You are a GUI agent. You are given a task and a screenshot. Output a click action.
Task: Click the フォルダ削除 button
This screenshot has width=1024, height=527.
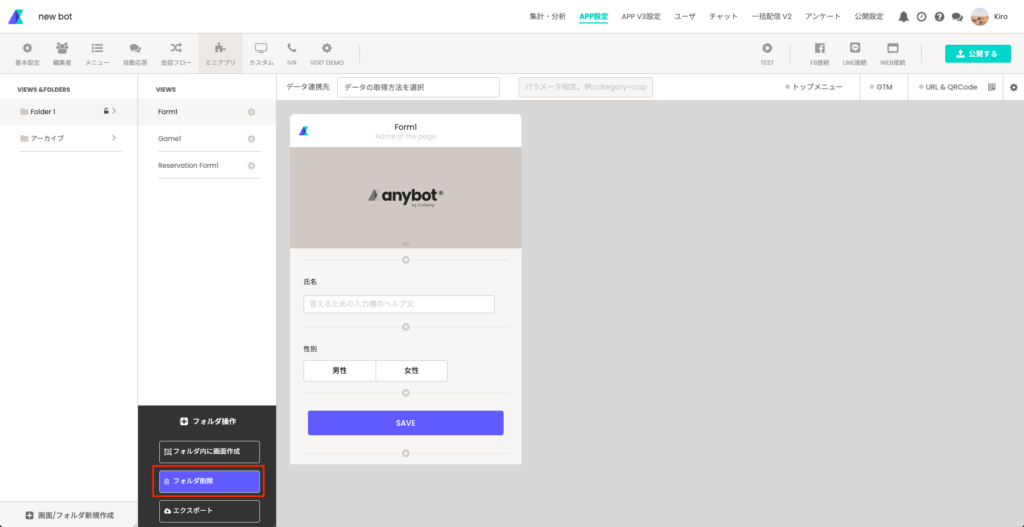[x=209, y=481]
